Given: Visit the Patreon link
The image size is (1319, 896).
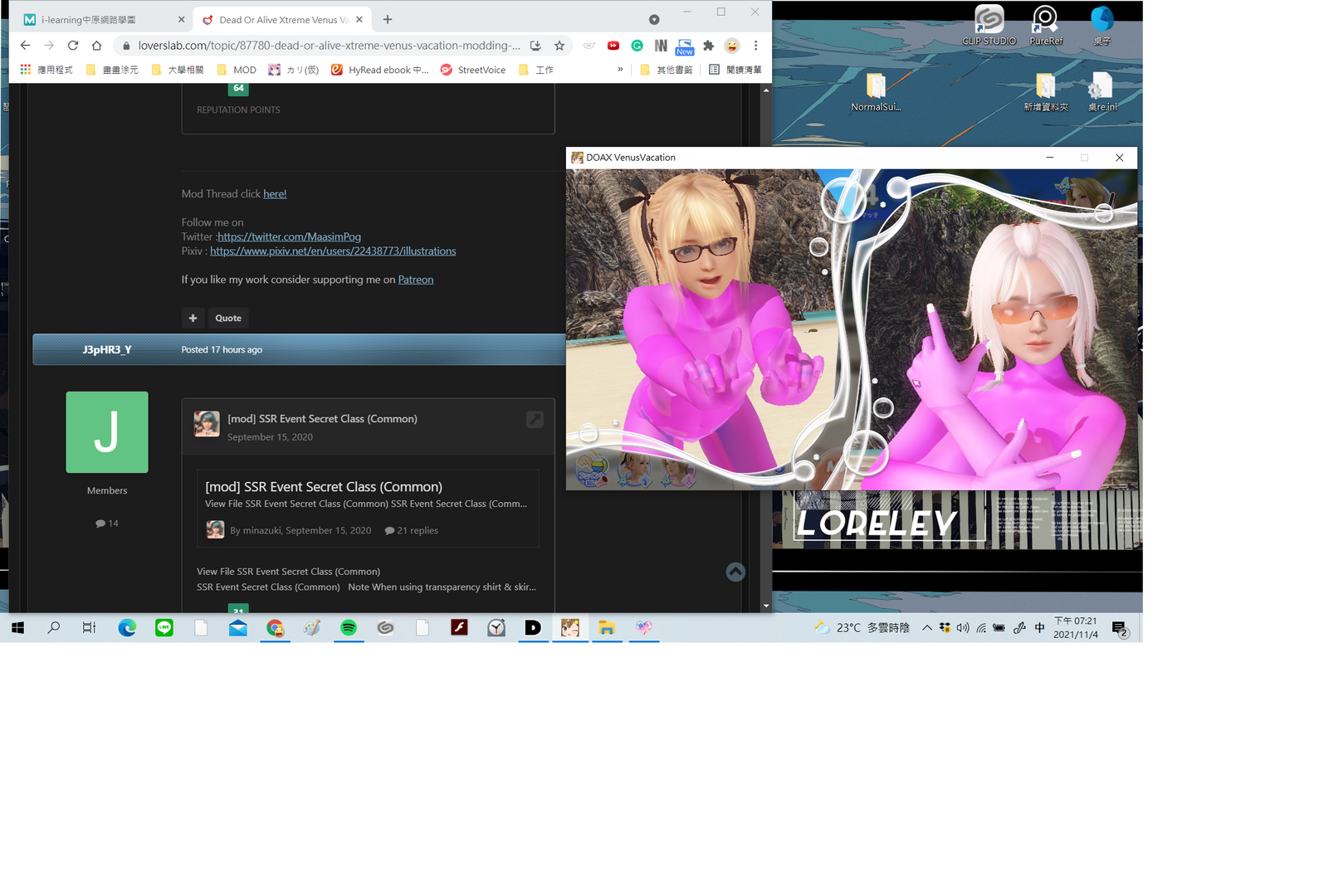Looking at the screenshot, I should coord(416,280).
